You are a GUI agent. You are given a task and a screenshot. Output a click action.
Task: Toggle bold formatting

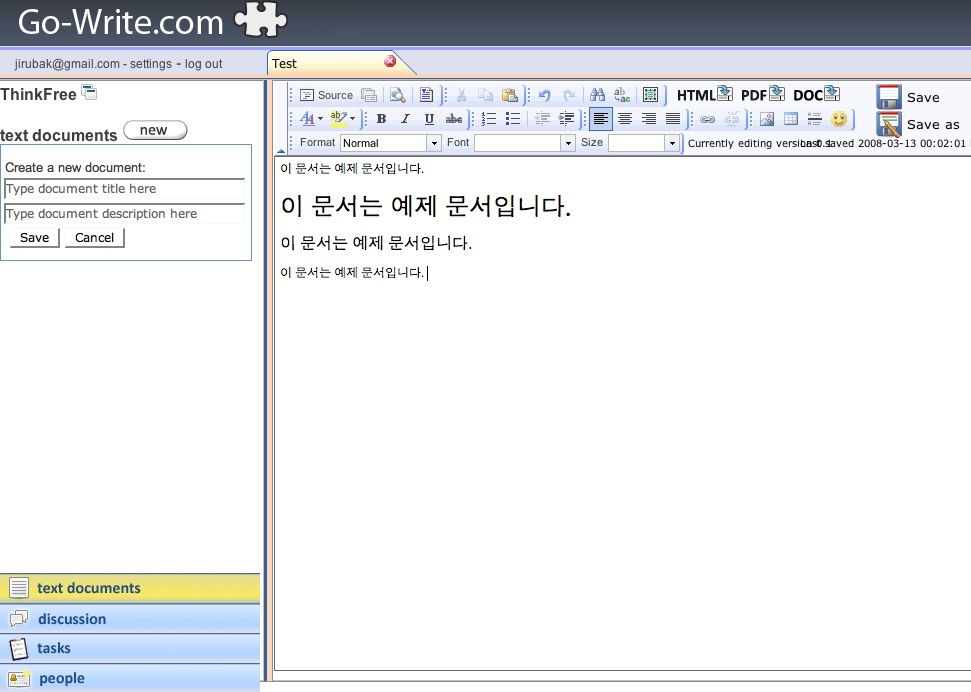381,119
